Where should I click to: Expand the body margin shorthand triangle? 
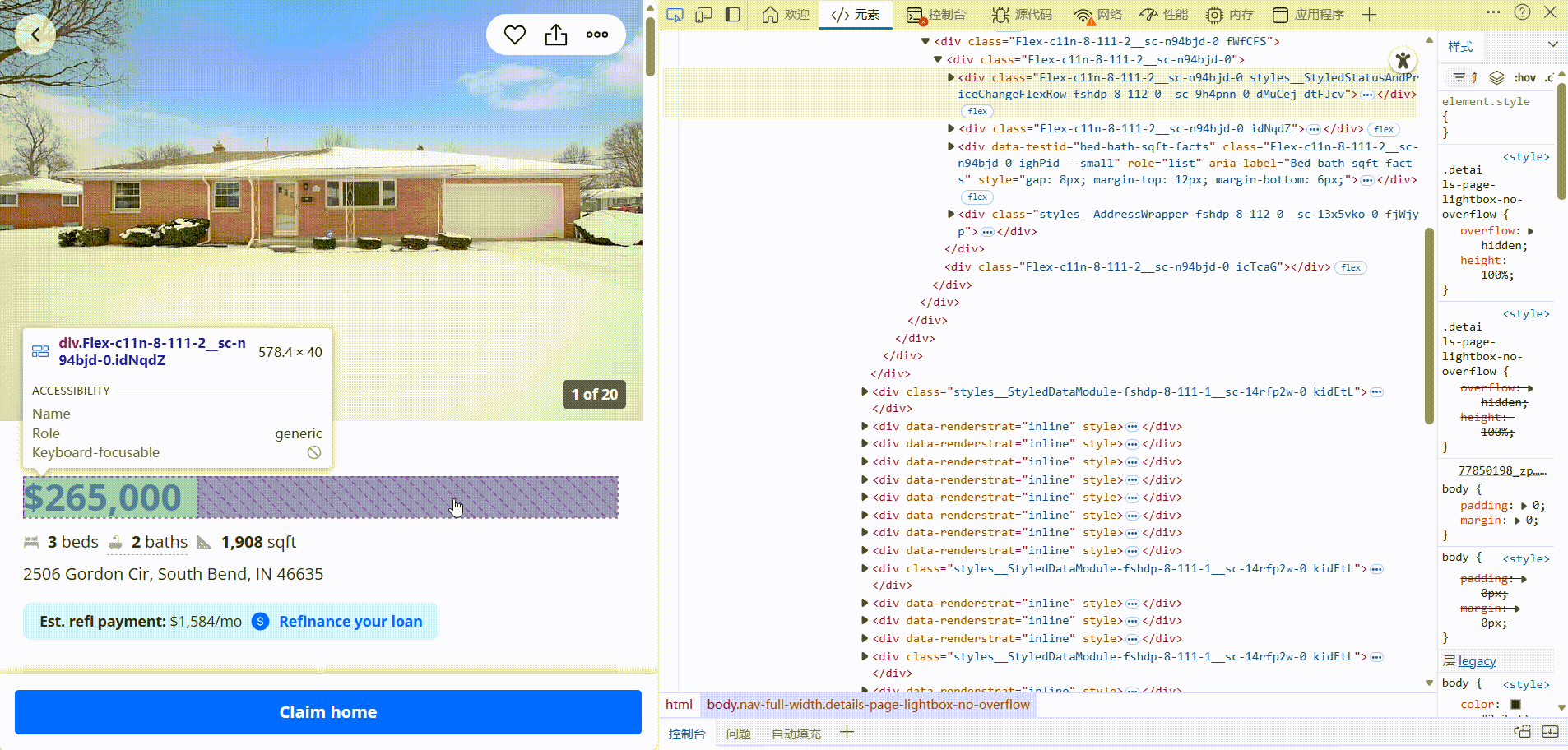click(1517, 521)
